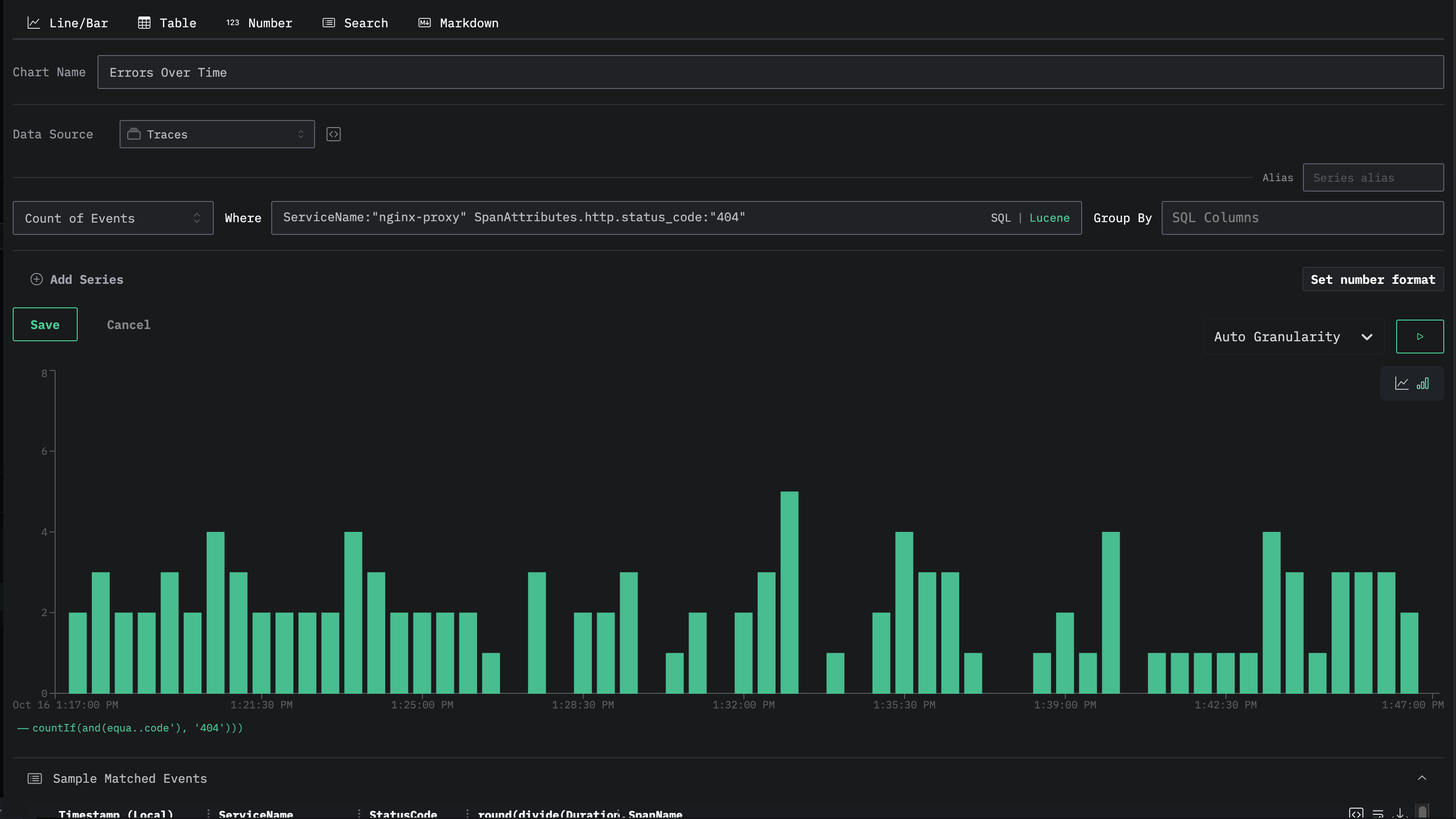Screen dimensions: 1456x819
Task: Select Lucene query language toggle
Action: point(1049,218)
